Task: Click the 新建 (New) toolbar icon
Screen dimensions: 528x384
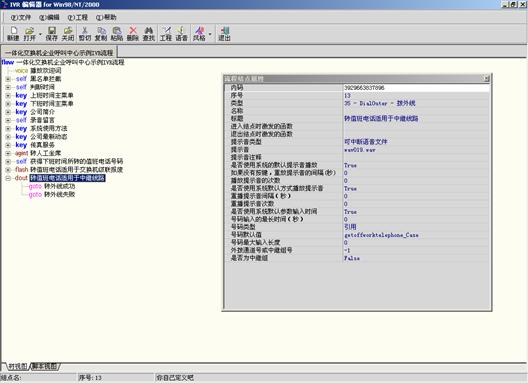Action: tap(13, 34)
